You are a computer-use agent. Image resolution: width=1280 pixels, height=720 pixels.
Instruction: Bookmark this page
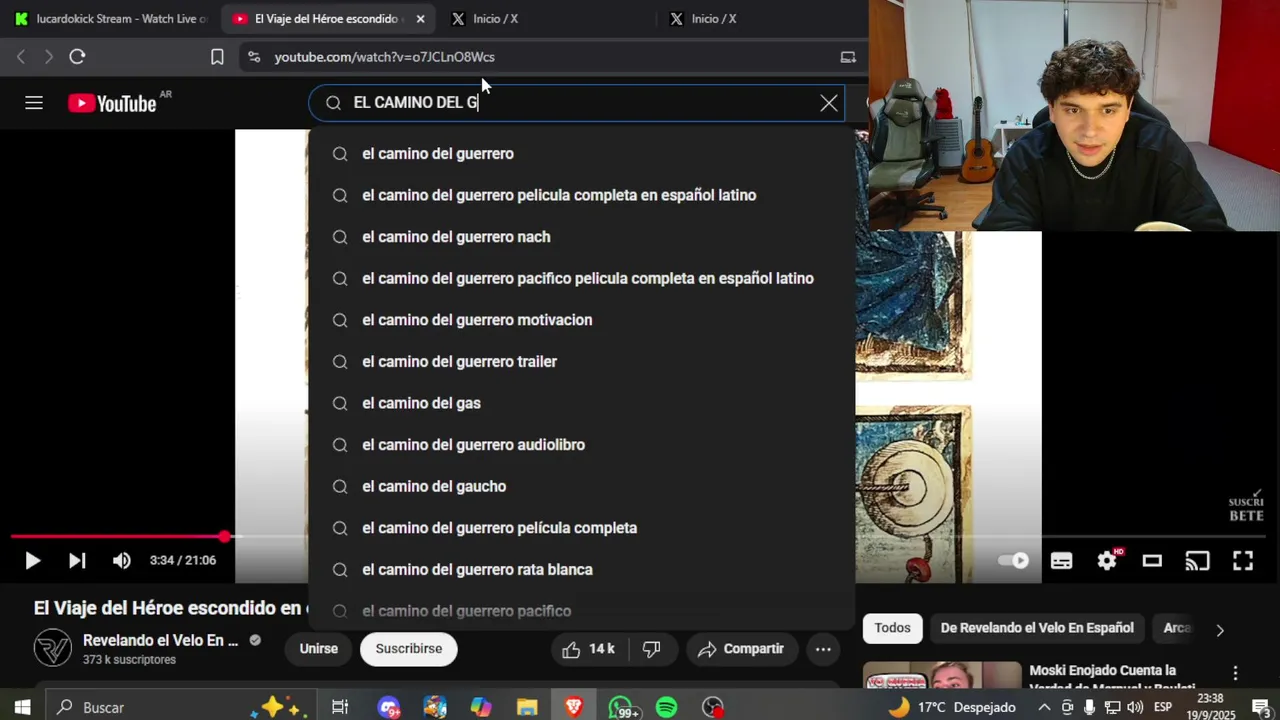click(217, 57)
